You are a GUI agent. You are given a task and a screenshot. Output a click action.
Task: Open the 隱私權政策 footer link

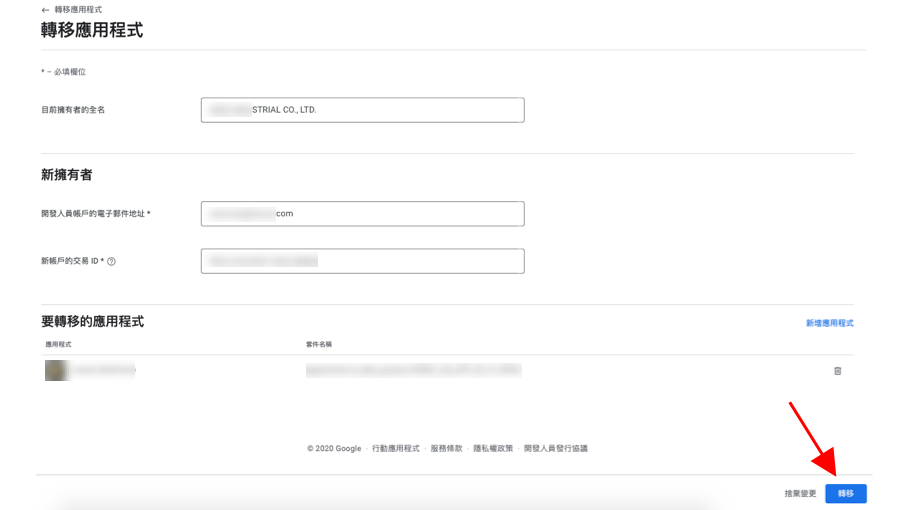[493, 449]
